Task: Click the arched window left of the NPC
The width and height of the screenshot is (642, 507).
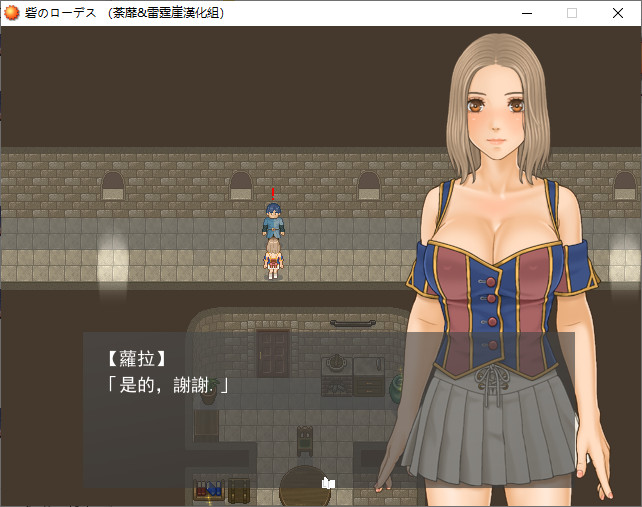Action: [241, 185]
